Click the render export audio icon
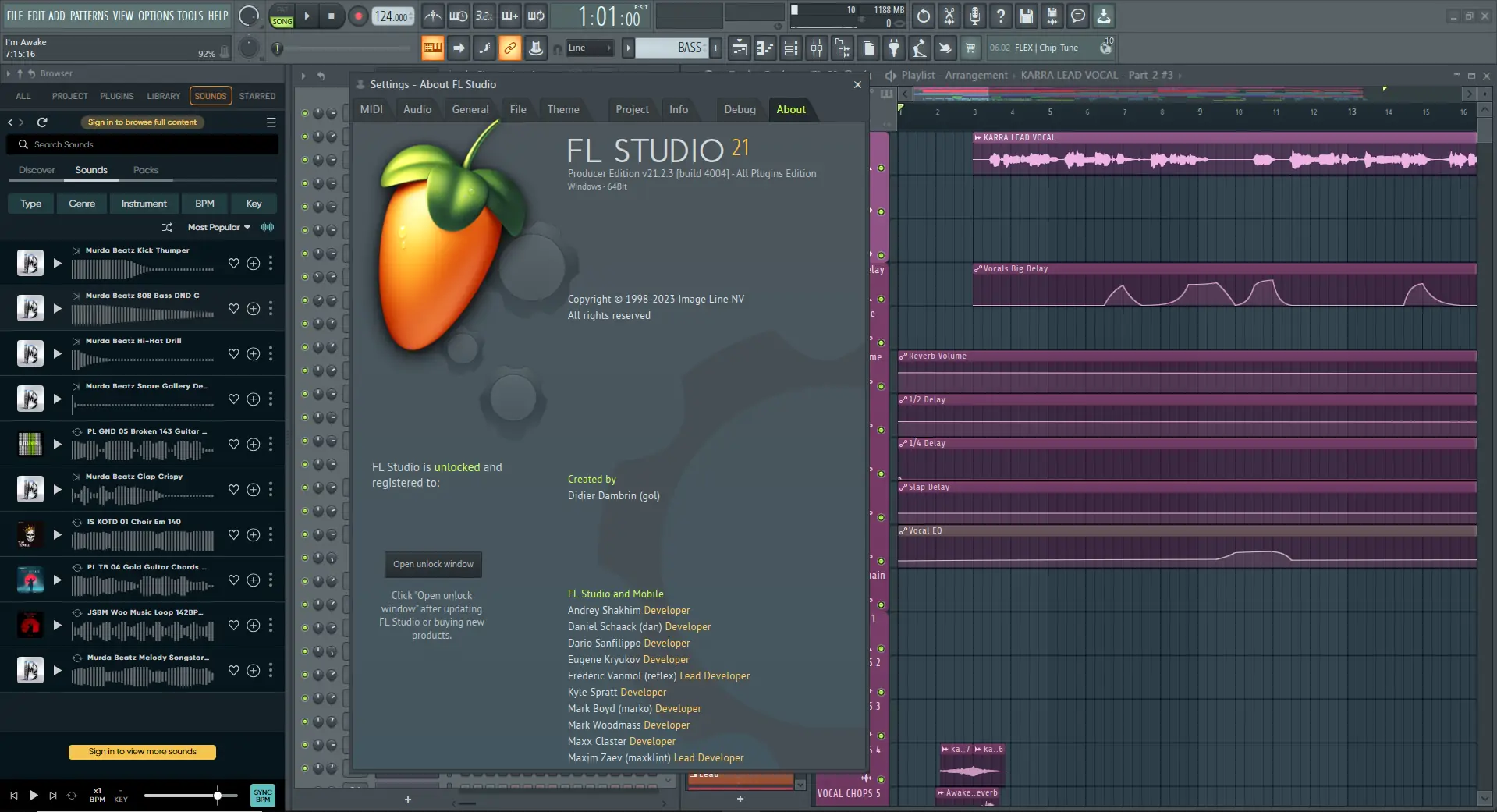This screenshot has width=1497, height=812. tap(1052, 16)
